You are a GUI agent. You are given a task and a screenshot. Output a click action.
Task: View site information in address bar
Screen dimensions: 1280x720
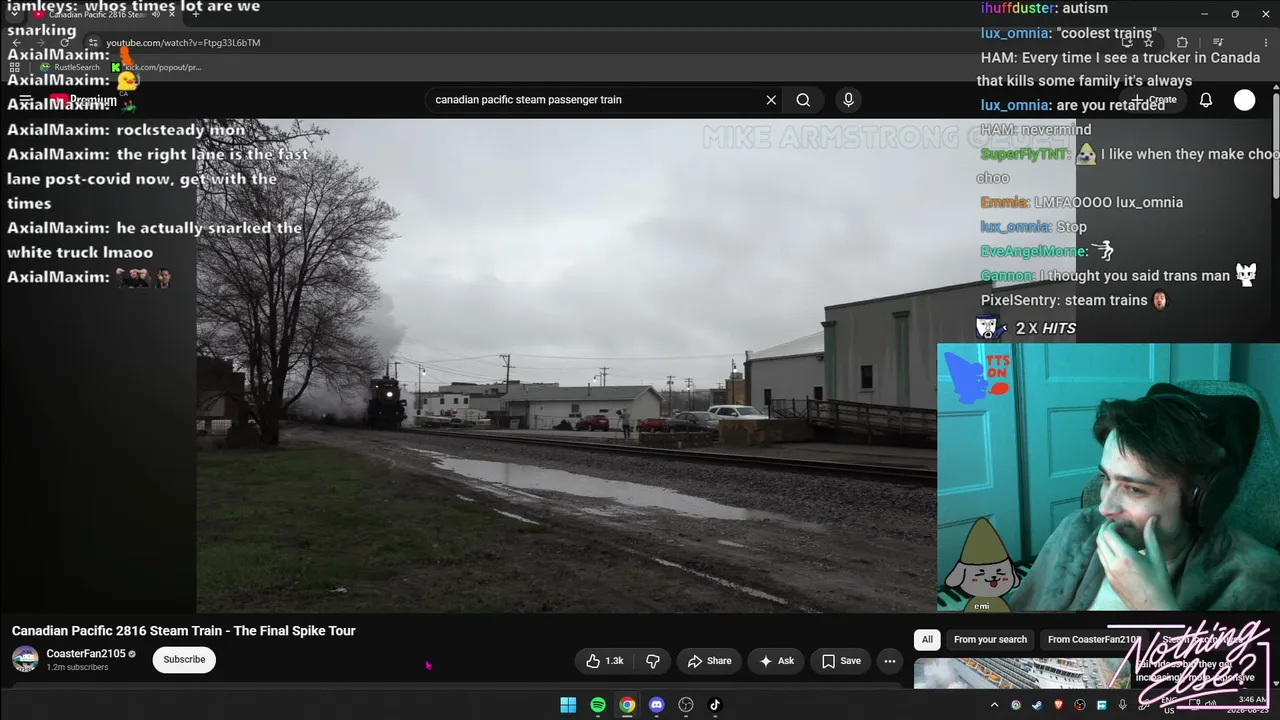click(93, 43)
